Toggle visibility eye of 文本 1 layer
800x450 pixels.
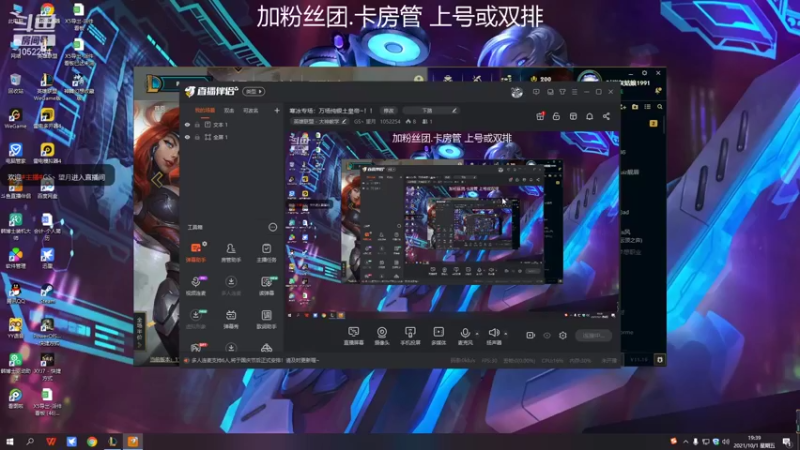coord(187,124)
